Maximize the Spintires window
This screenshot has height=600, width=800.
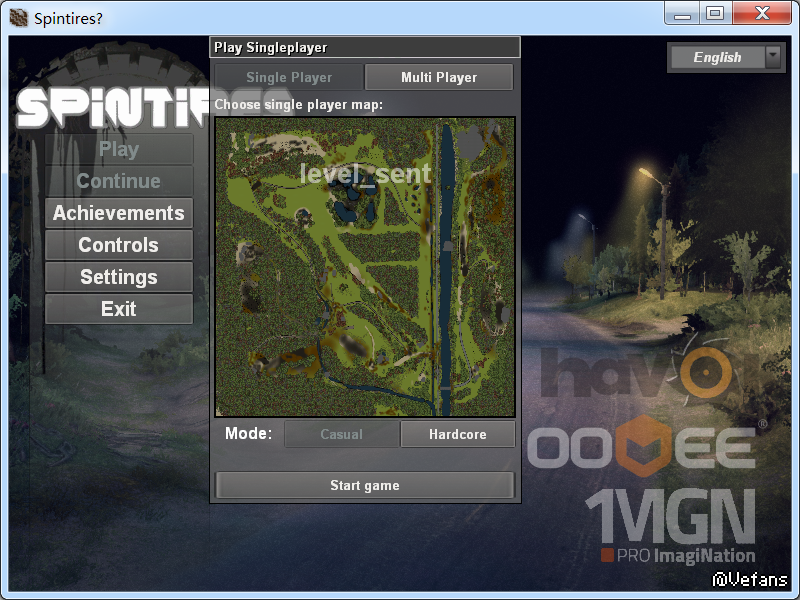point(715,13)
